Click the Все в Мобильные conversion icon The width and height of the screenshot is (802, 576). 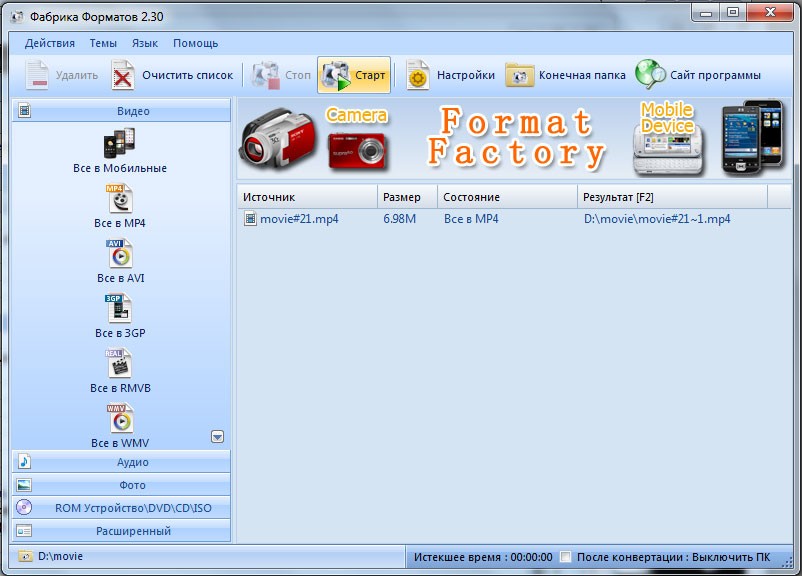pos(120,144)
